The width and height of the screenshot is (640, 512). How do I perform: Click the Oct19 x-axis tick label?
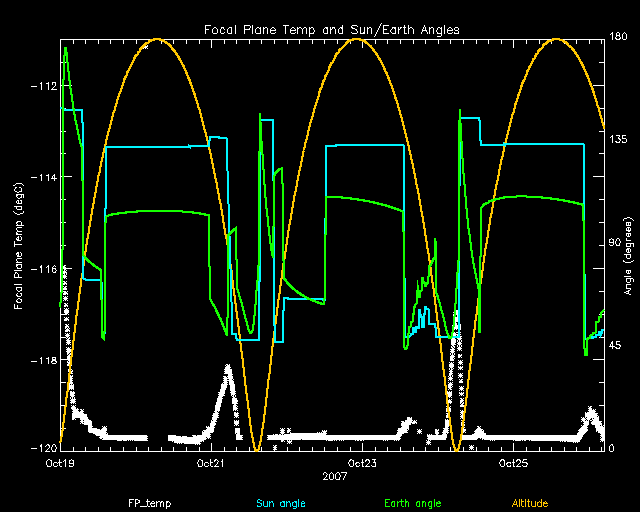coord(61,464)
